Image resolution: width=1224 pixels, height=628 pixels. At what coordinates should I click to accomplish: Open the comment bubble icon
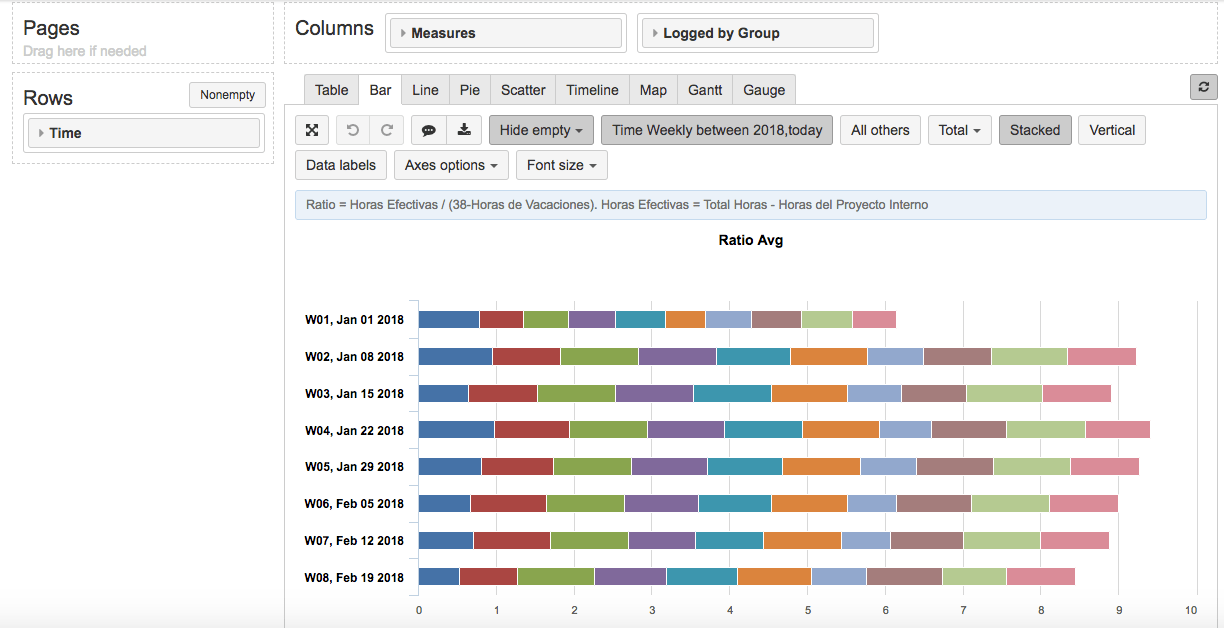tap(428, 130)
